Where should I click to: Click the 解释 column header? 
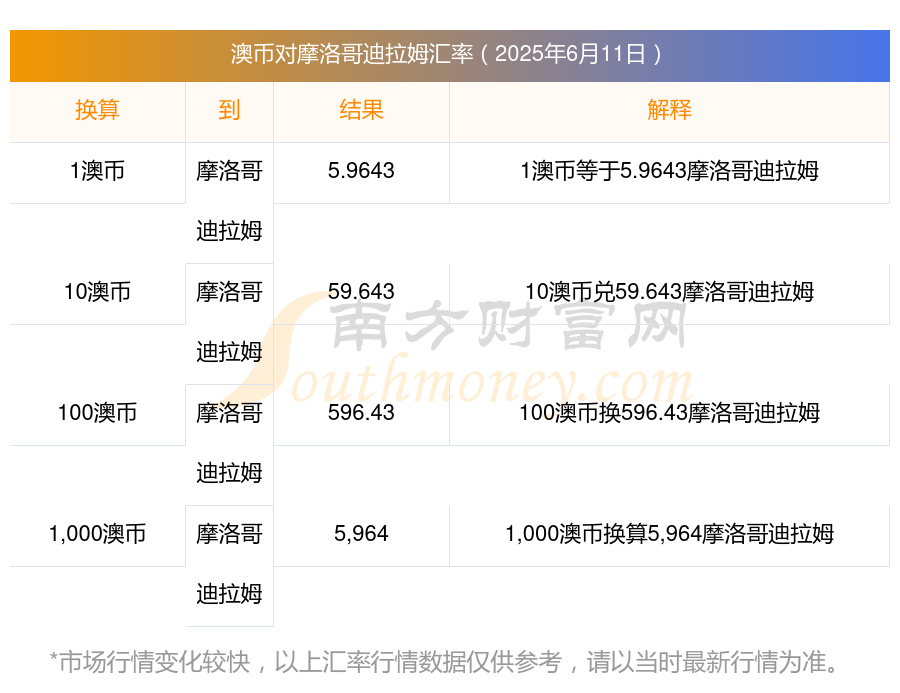(669, 110)
